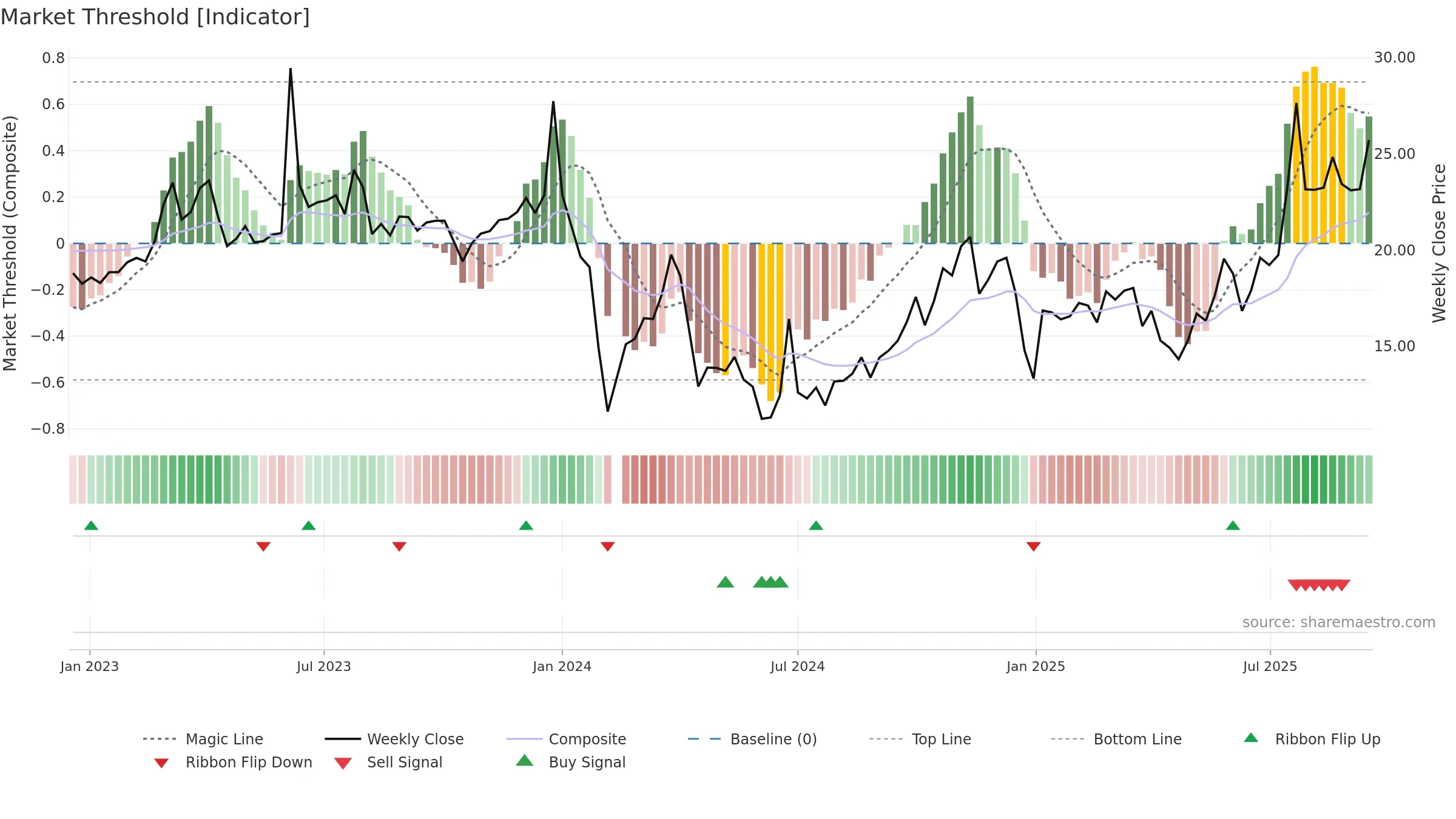Click the 30.00 price axis tick

pos(1395,58)
